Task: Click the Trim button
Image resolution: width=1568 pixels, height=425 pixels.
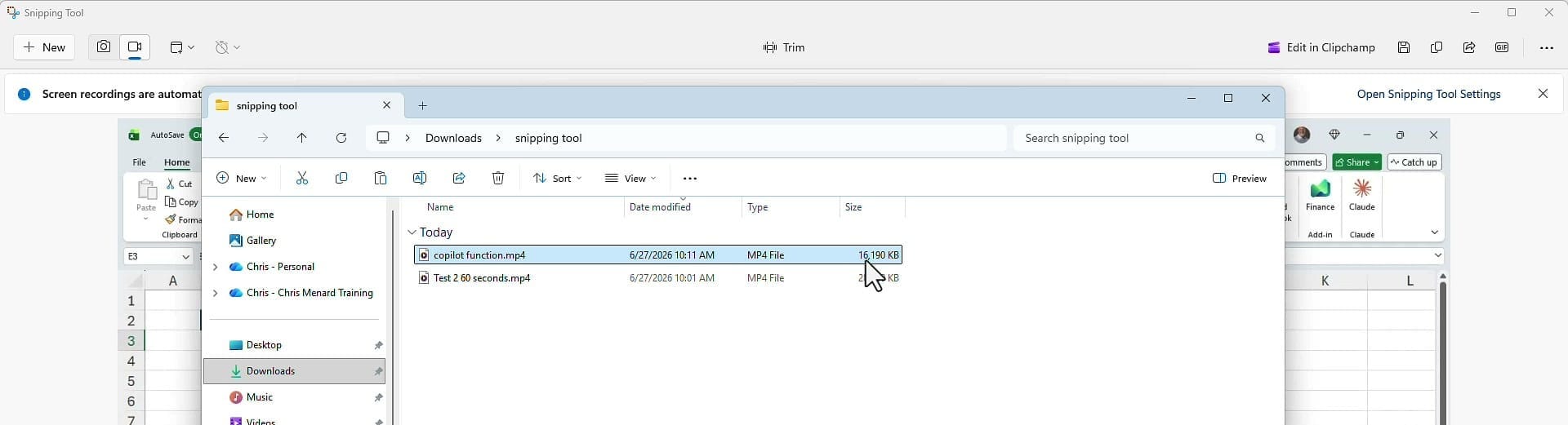Action: pyautogui.click(x=784, y=47)
